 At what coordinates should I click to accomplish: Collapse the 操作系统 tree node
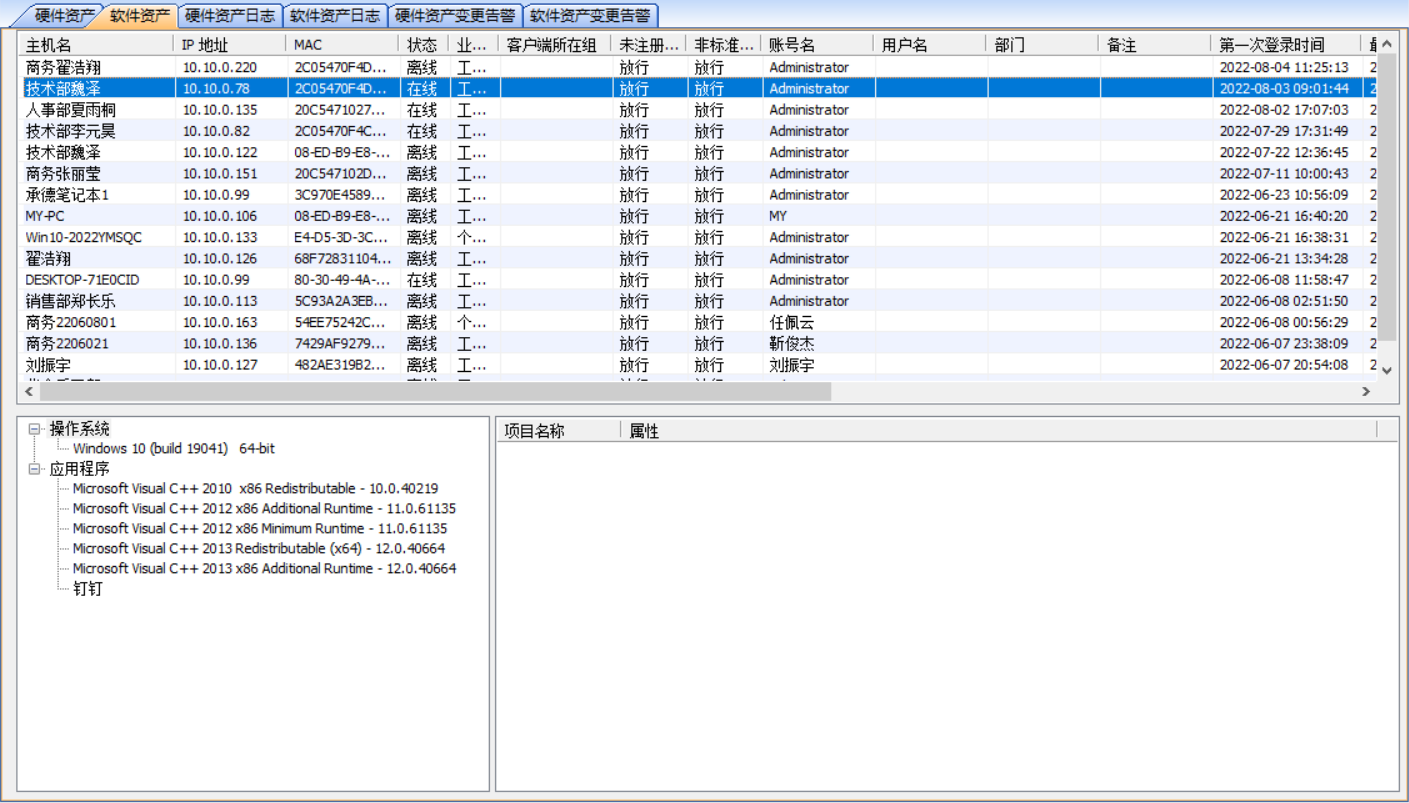tap(35, 429)
